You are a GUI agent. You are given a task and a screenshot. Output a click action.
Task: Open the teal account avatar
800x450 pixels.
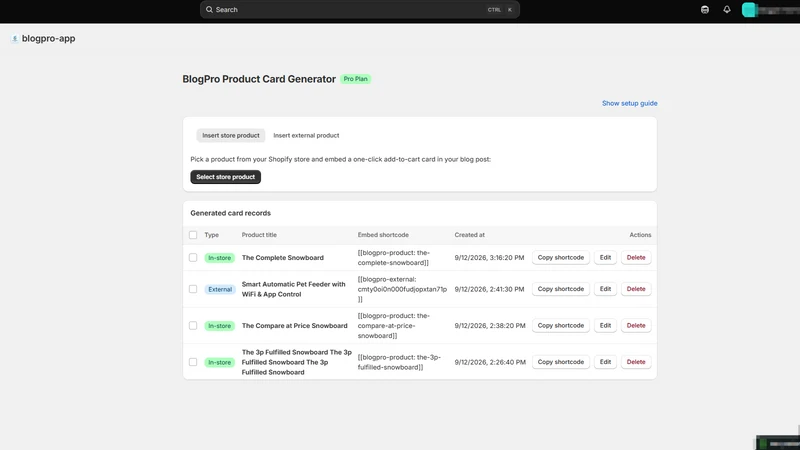pos(748,10)
